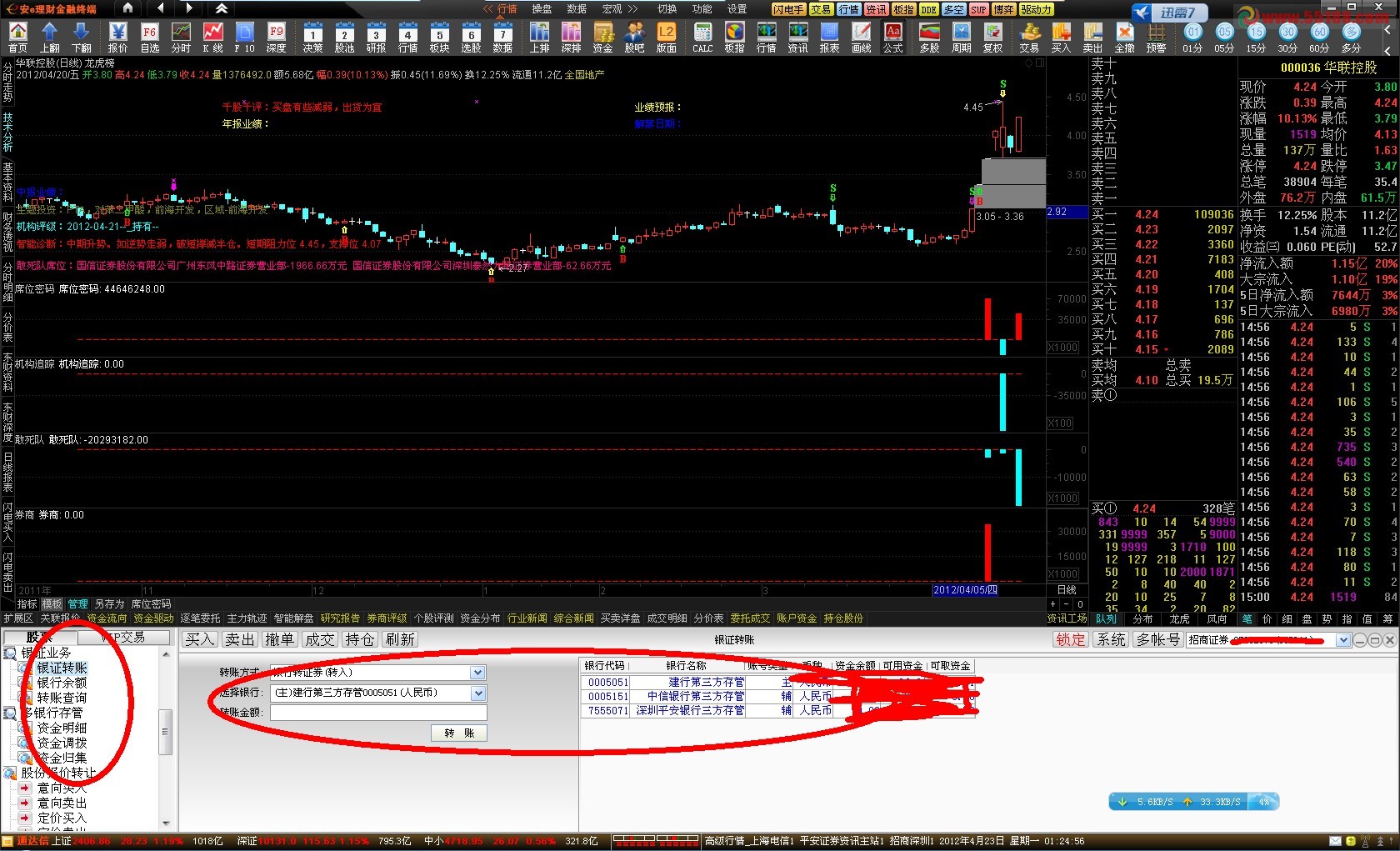Viewport: 1400px width, 851px height.
Task: Open the 选股 stock picker icon
Action: 471,37
